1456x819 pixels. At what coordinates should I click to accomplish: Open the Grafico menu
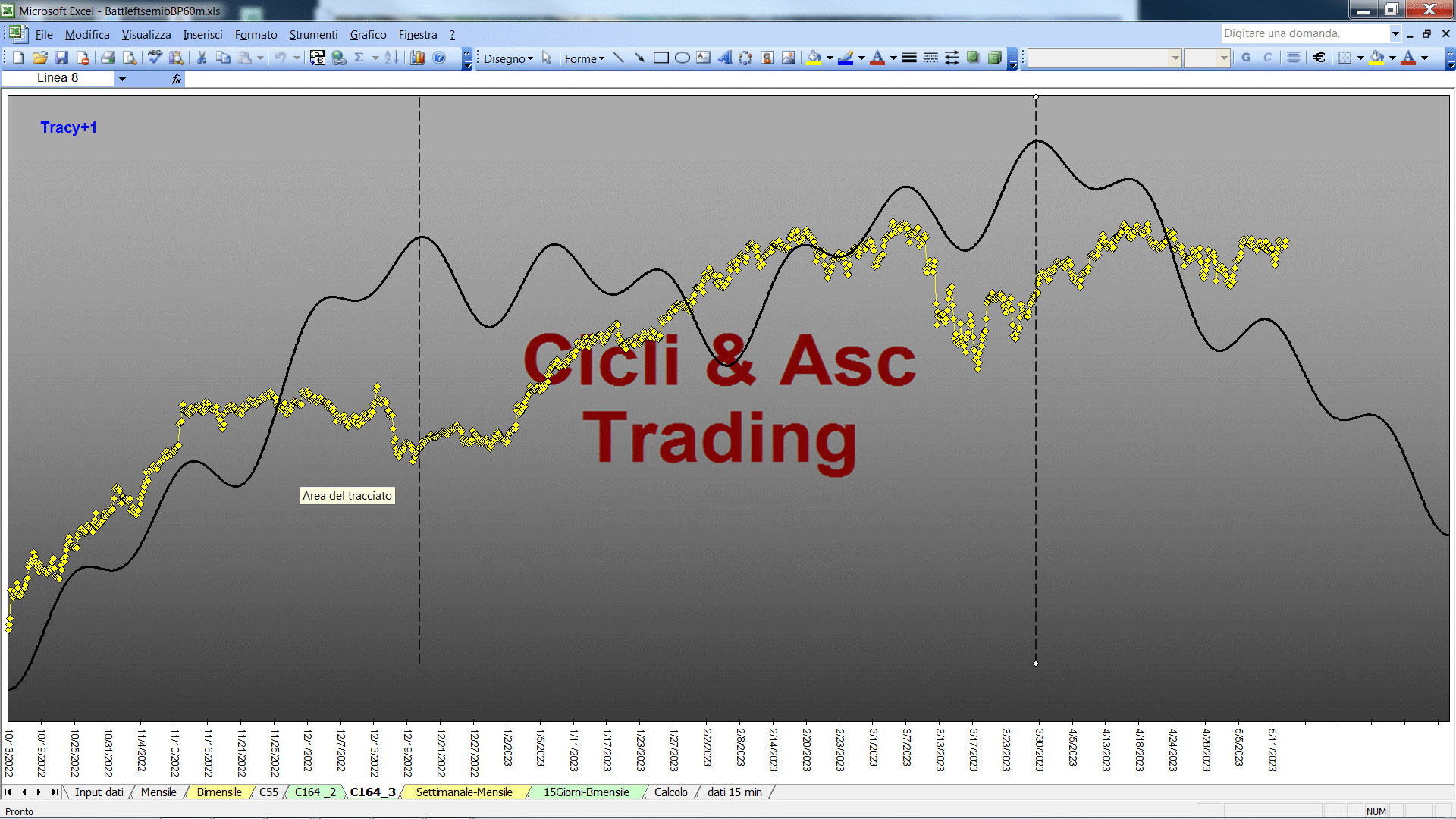[x=368, y=35]
